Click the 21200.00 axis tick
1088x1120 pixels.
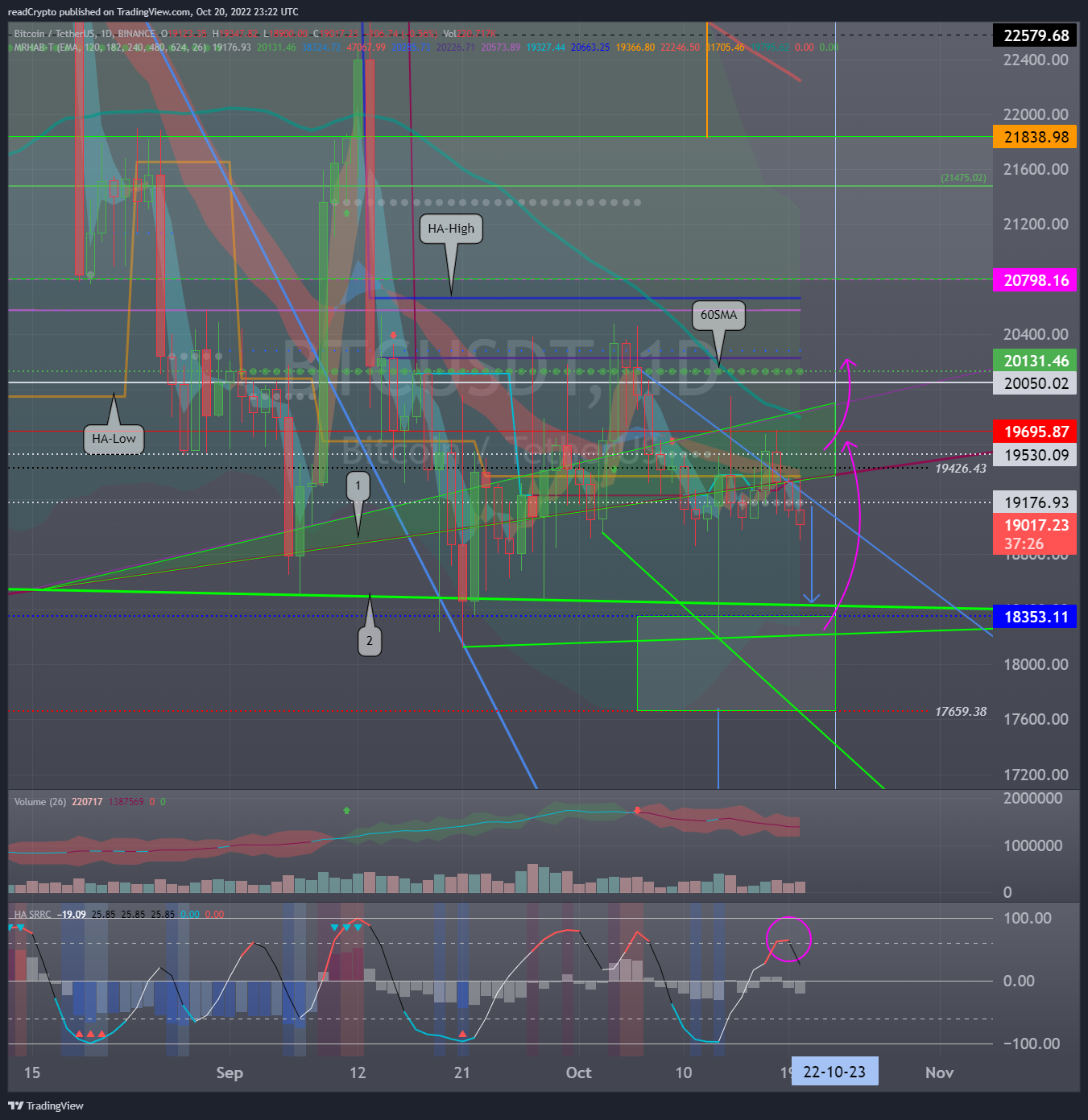pyautogui.click(x=1036, y=224)
